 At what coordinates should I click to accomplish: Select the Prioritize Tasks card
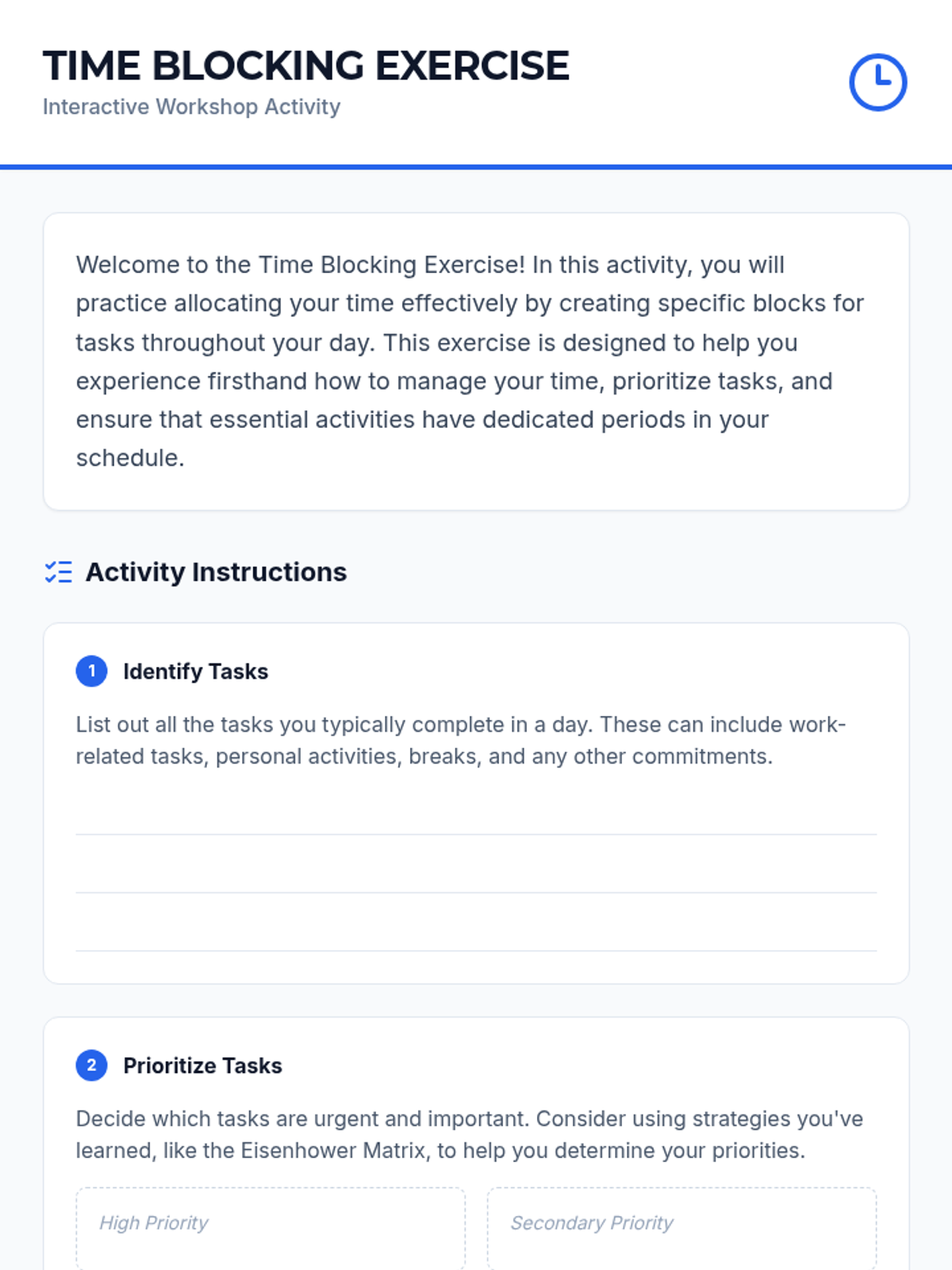[476, 1144]
